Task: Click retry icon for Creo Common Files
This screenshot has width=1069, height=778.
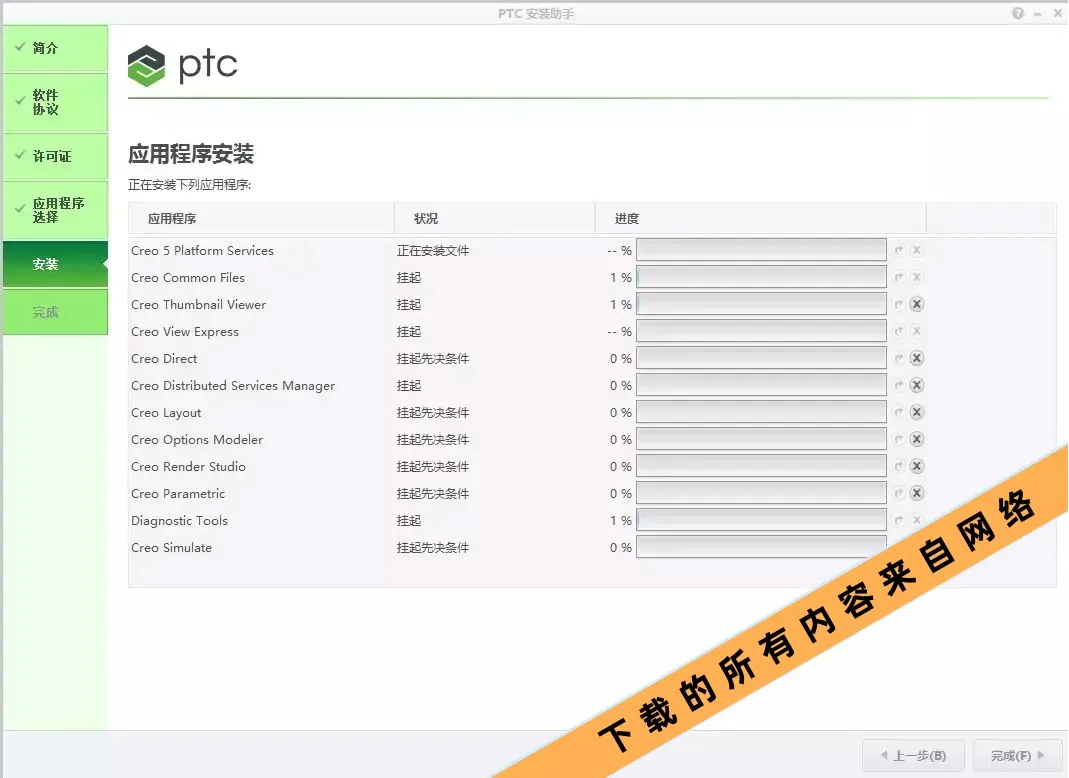Action: click(899, 278)
